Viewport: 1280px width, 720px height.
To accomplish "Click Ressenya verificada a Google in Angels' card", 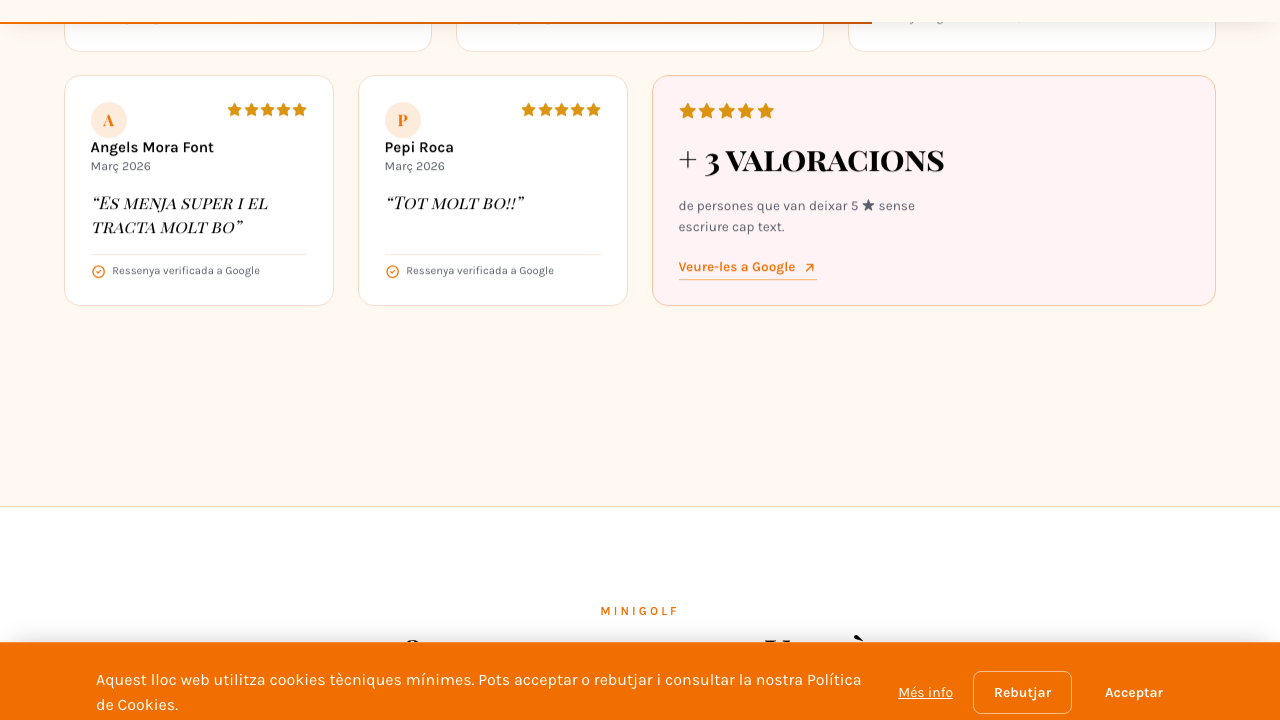I will coord(186,271).
